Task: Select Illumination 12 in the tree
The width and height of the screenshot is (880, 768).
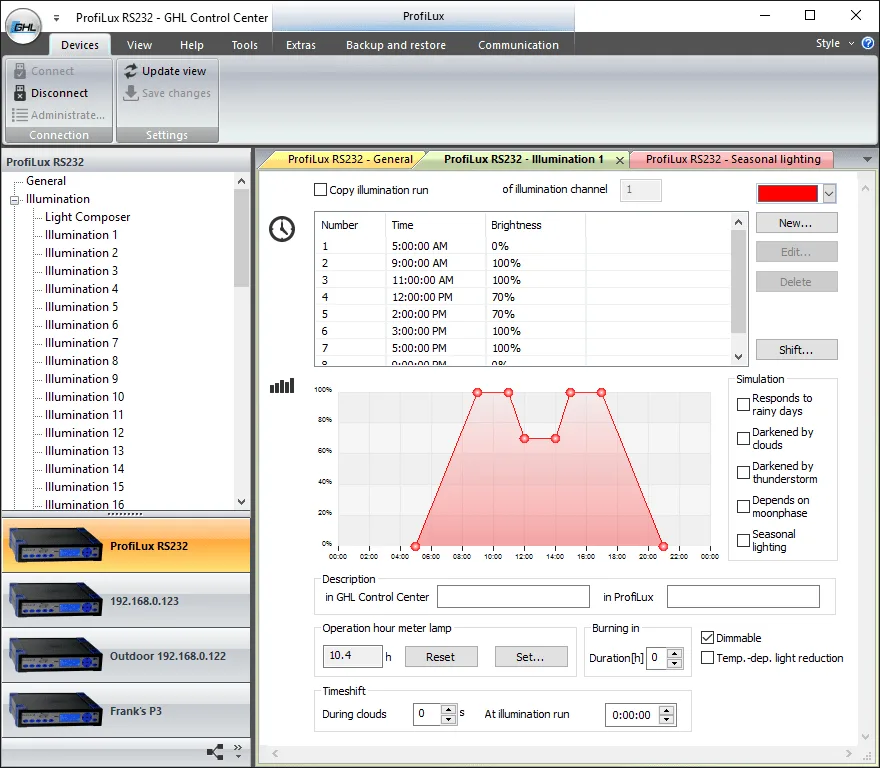Action: click(x=84, y=433)
